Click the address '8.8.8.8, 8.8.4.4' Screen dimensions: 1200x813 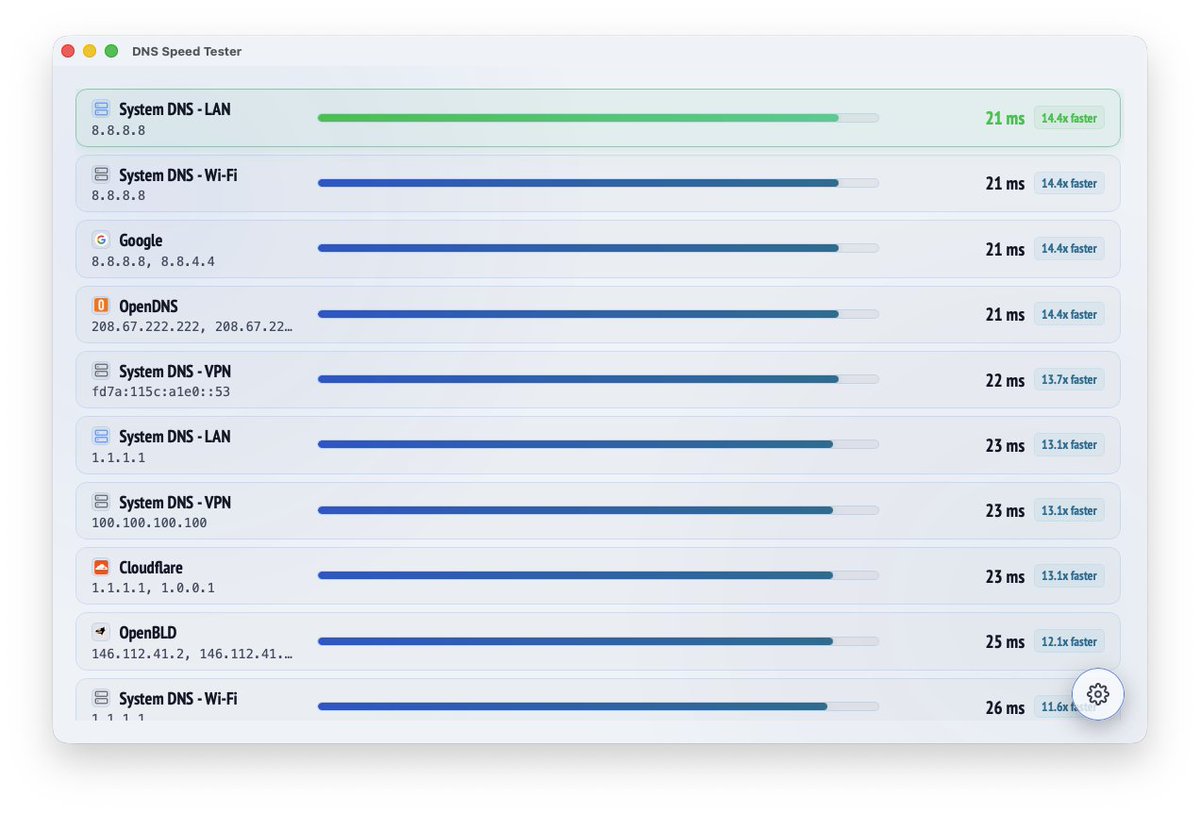153,261
